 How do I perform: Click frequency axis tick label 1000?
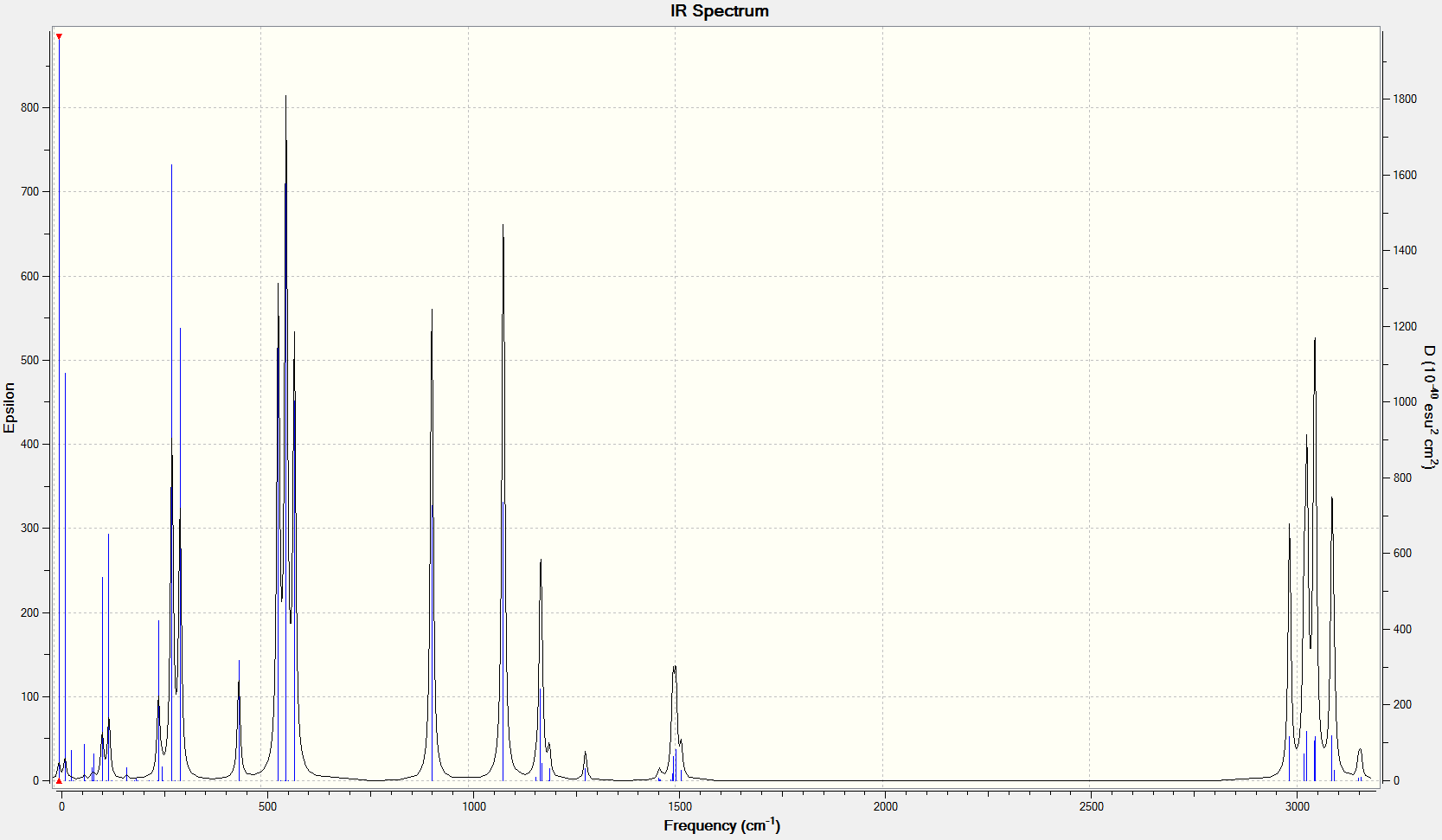click(474, 806)
